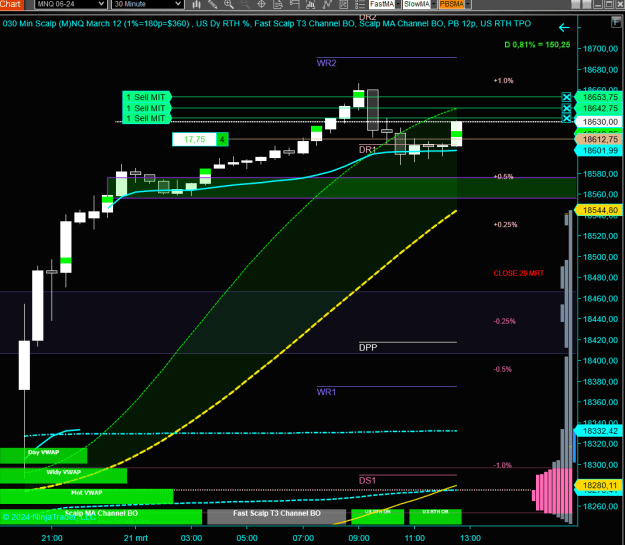Image resolution: width=625 pixels, height=545 pixels.
Task: Click the WR2 pivot label
Action: coord(326,63)
